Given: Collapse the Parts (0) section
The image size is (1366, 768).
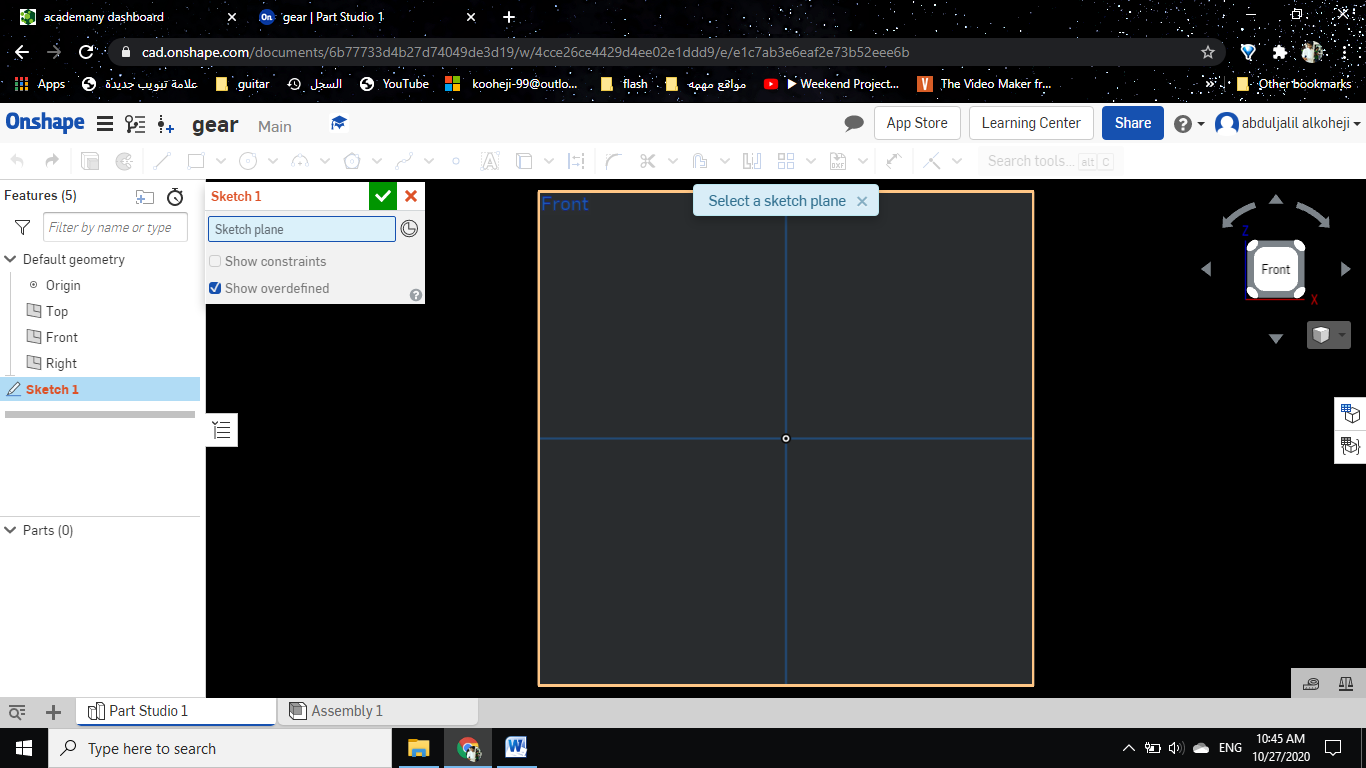Looking at the screenshot, I should coord(11,530).
